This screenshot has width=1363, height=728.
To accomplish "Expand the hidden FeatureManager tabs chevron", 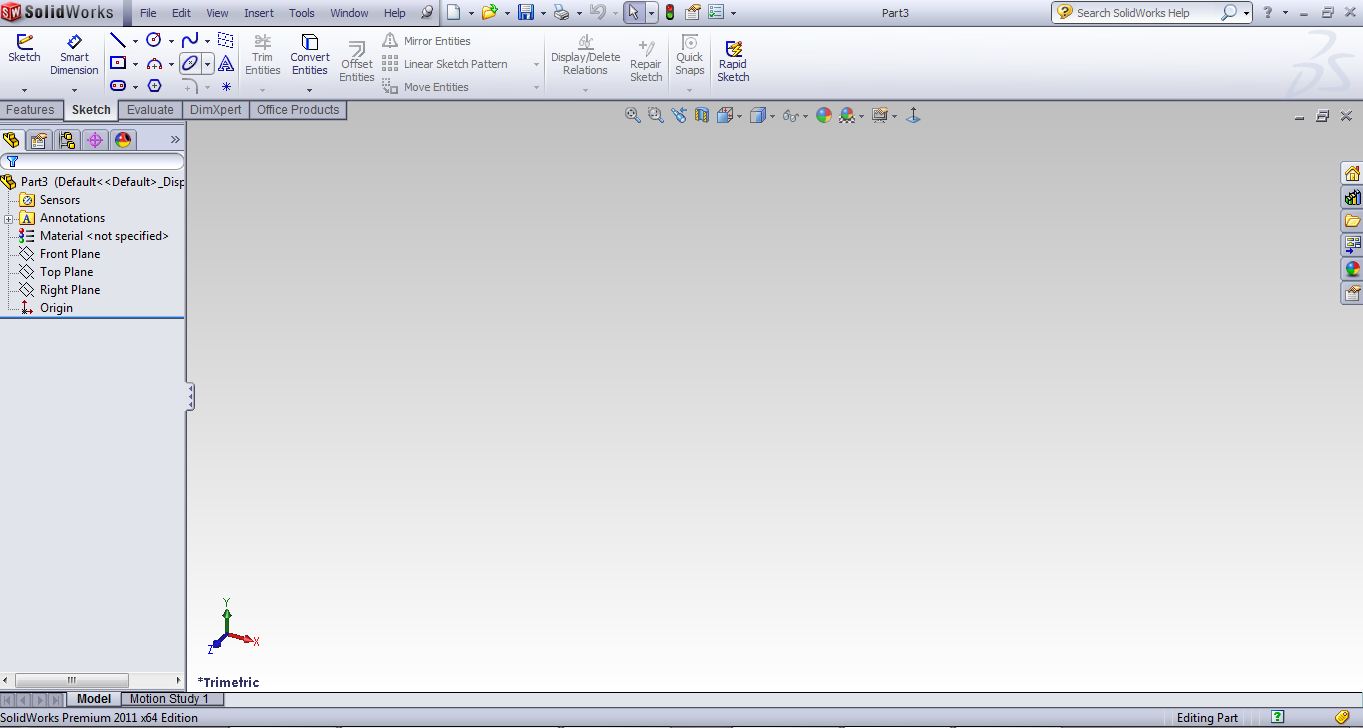I will [175, 140].
